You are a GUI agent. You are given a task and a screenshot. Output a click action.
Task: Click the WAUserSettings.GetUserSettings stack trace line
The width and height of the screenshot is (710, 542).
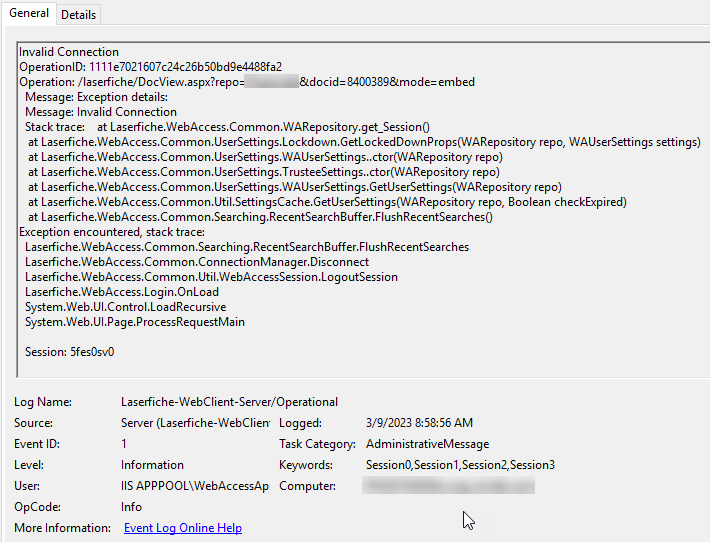click(295, 187)
